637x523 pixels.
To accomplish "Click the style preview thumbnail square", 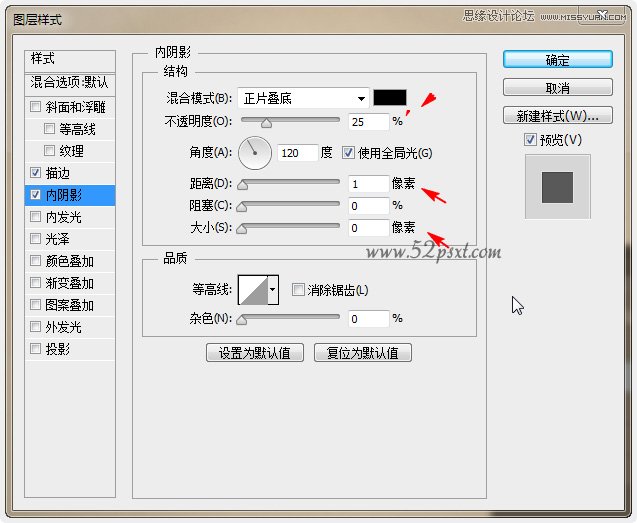I will [557, 187].
